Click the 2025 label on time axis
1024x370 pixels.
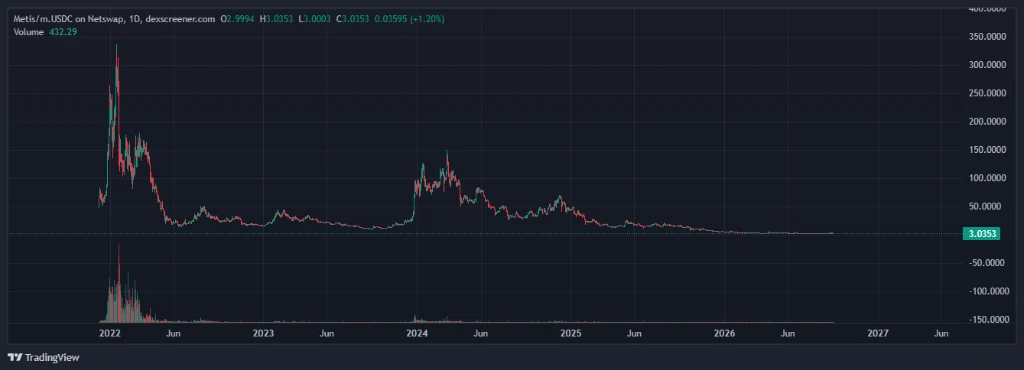[x=571, y=333]
